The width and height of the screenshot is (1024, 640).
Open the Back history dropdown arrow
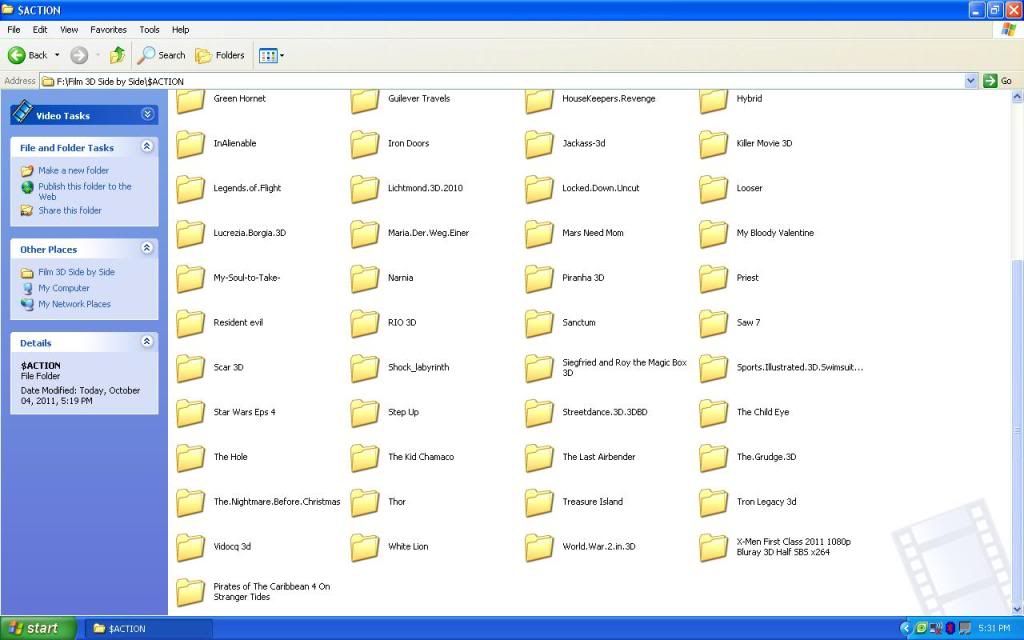pos(57,56)
